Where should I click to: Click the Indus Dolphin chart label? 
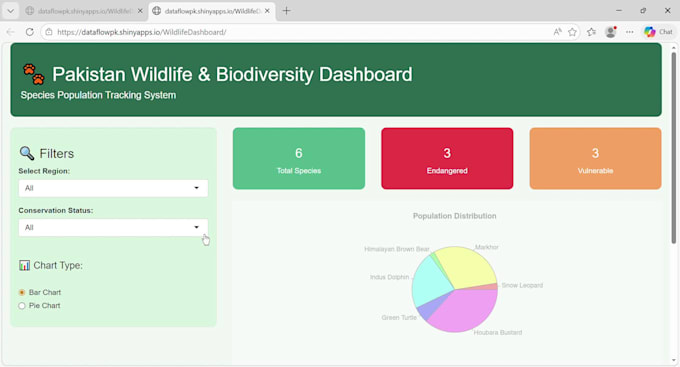click(x=389, y=277)
